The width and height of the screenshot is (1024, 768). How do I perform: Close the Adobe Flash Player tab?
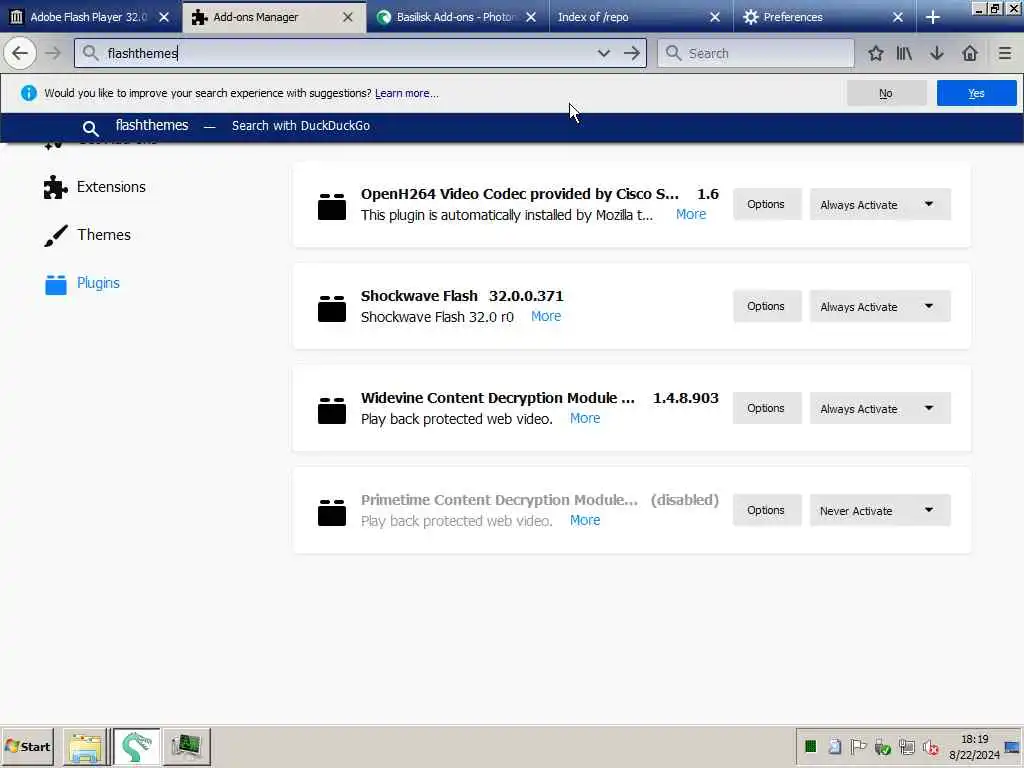click(164, 17)
